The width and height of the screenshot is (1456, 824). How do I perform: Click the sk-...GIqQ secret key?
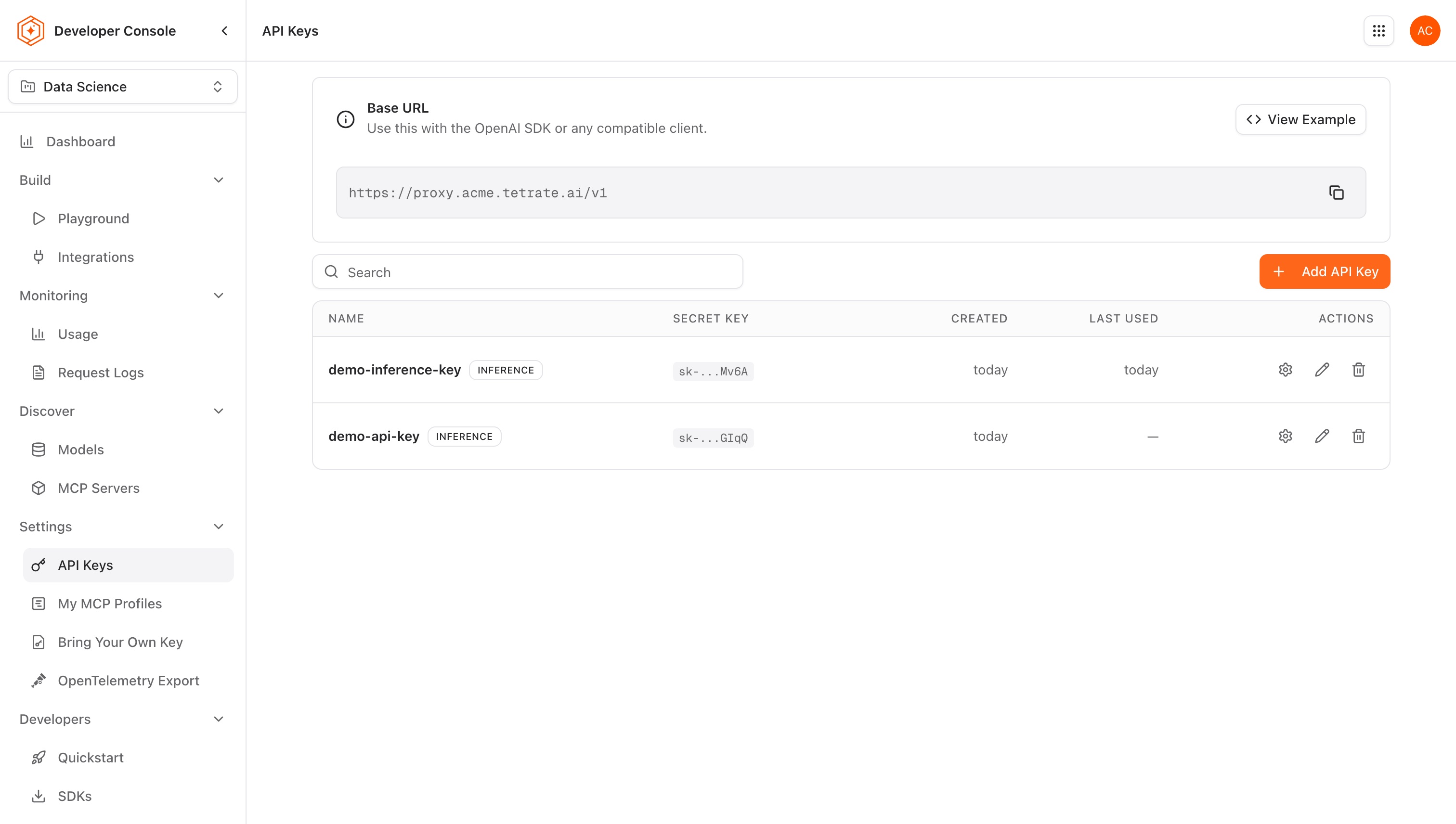[x=713, y=438]
